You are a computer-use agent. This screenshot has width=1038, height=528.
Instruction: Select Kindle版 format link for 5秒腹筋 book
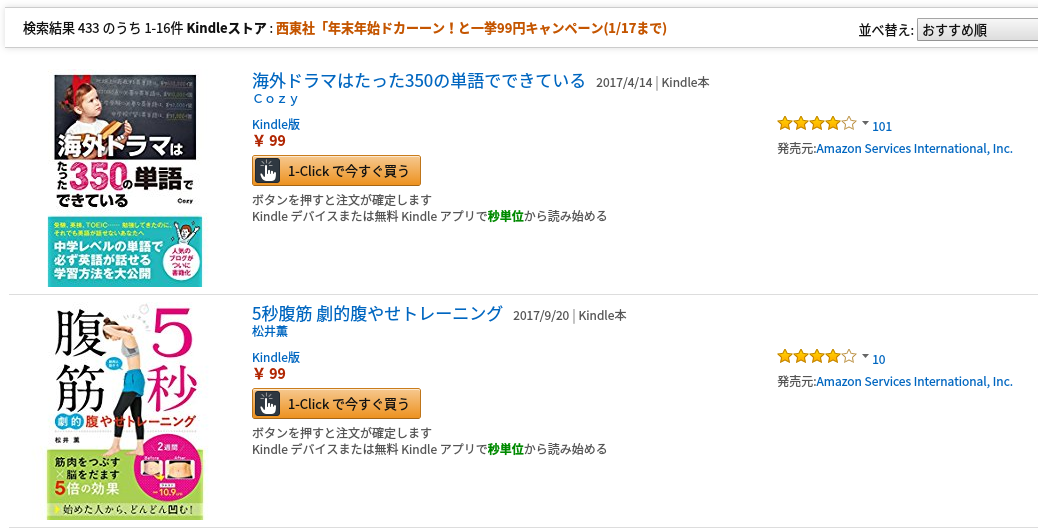[276, 357]
